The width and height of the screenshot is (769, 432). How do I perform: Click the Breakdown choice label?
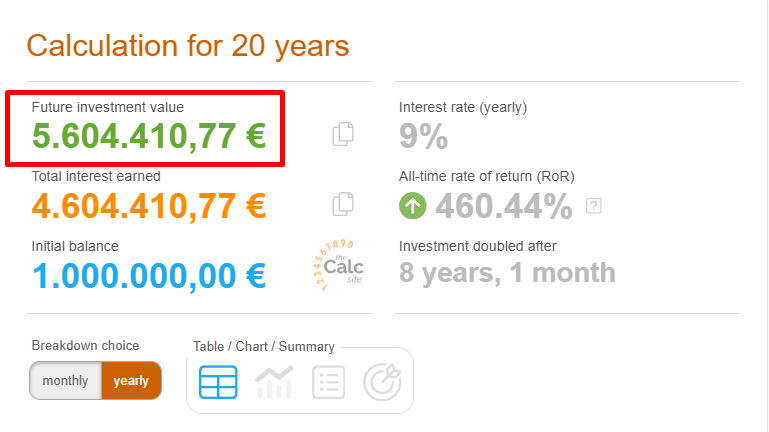coord(85,345)
